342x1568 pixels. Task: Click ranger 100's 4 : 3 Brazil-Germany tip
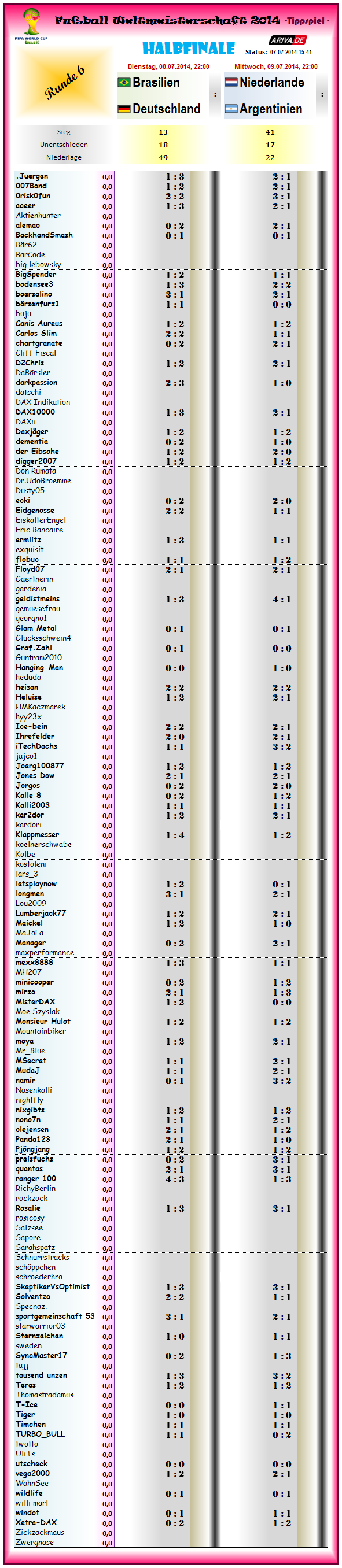tap(175, 1179)
